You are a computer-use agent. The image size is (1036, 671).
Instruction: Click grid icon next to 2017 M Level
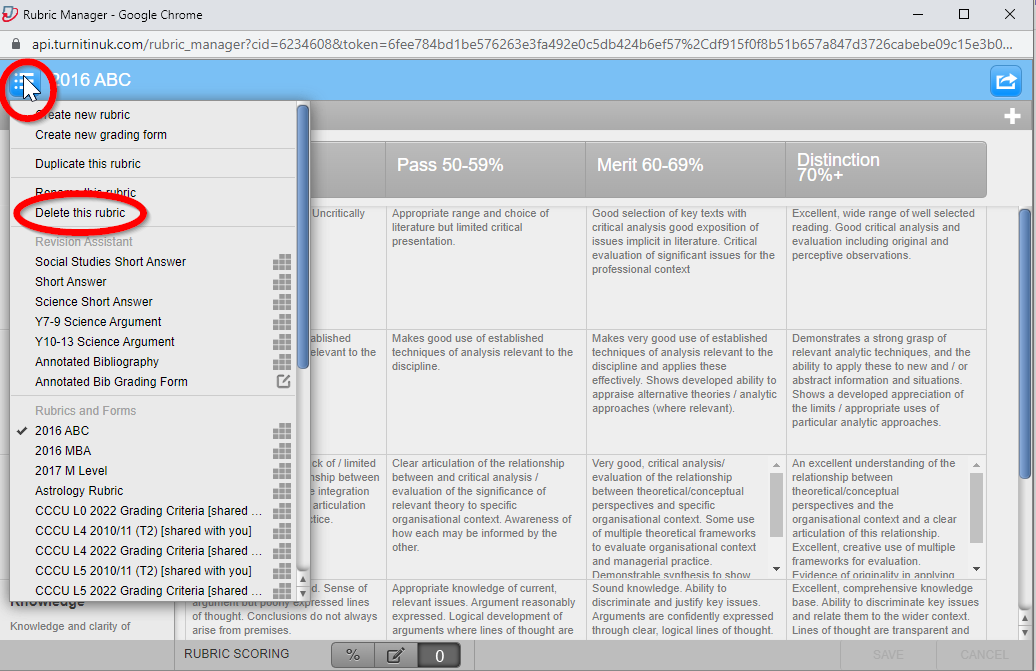click(x=282, y=471)
